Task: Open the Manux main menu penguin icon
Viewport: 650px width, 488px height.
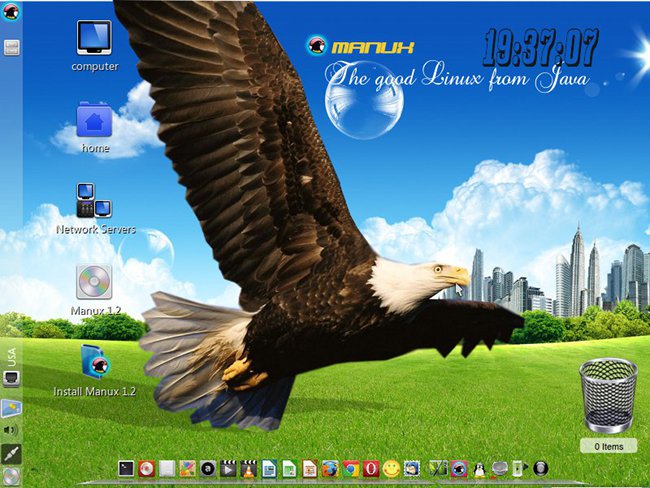Action: tap(11, 12)
